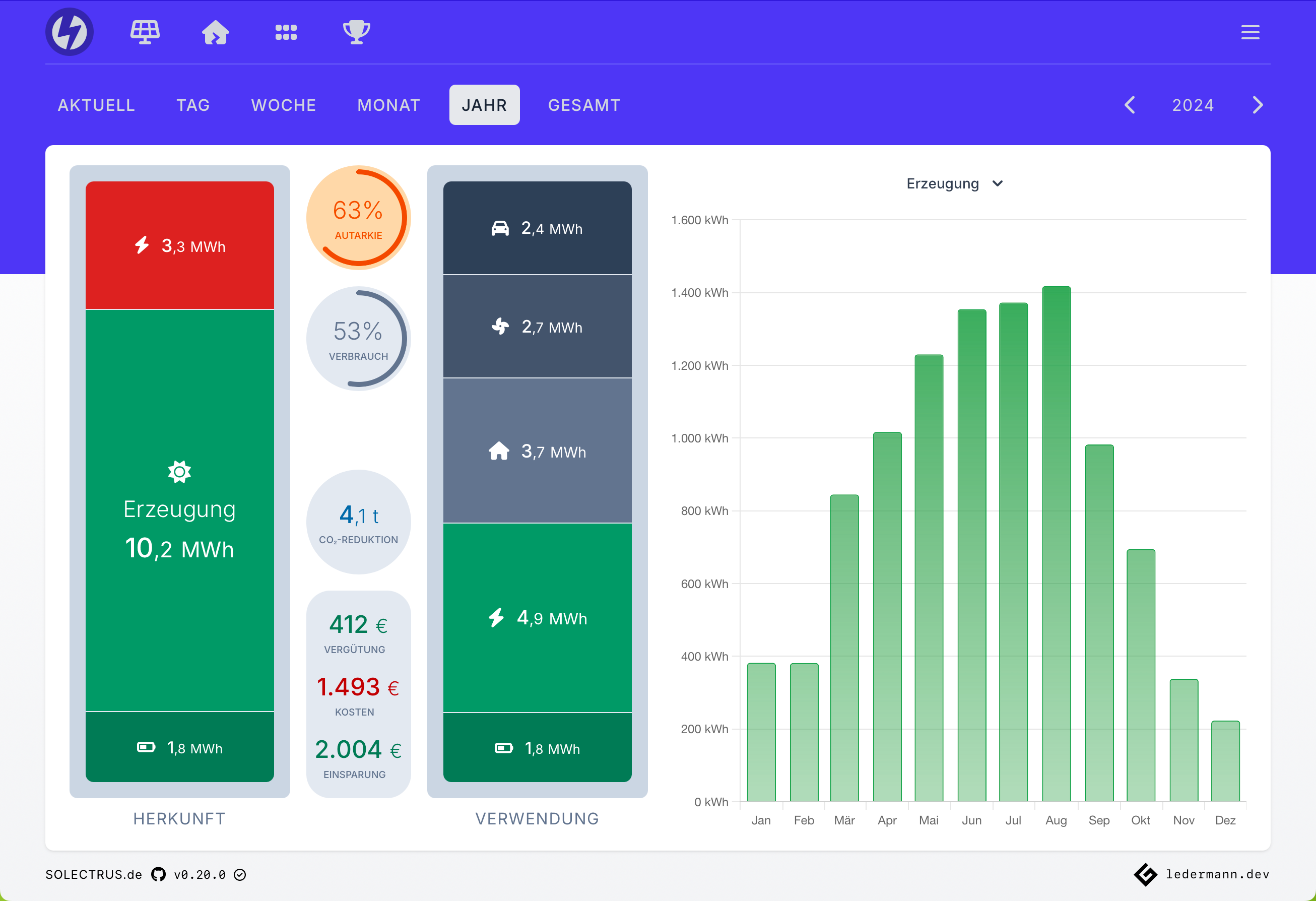The width and height of the screenshot is (1316, 901).
Task: Click the Apr bar in chart
Action: (887, 617)
